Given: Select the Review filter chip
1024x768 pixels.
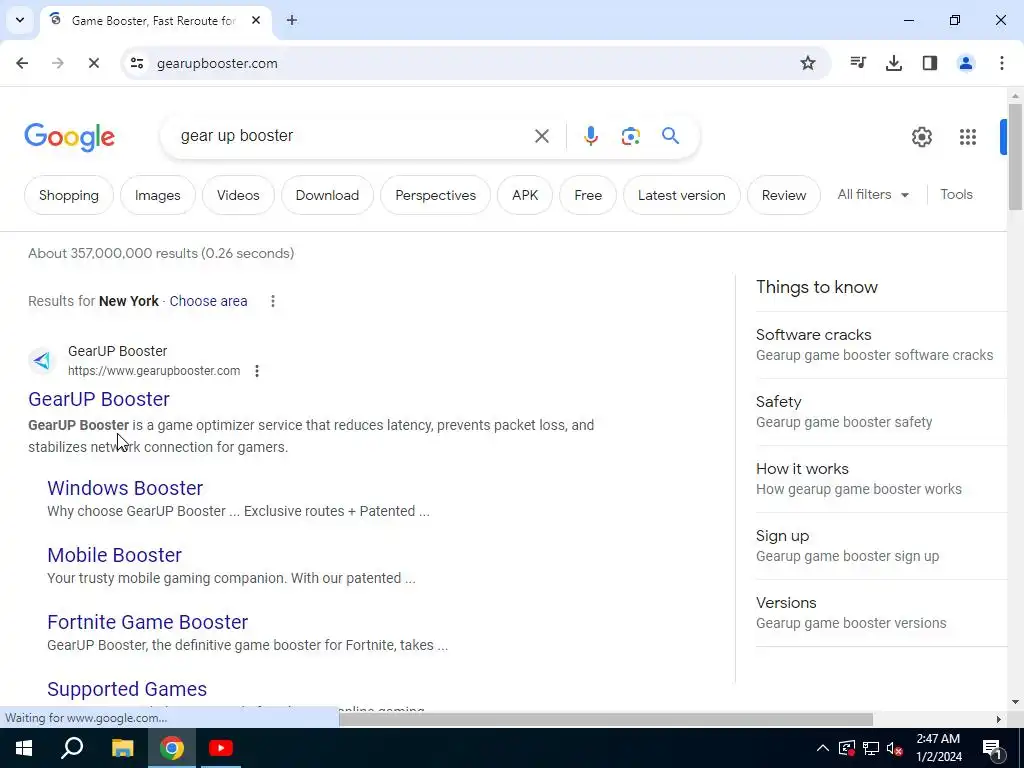Looking at the screenshot, I should click(x=784, y=195).
